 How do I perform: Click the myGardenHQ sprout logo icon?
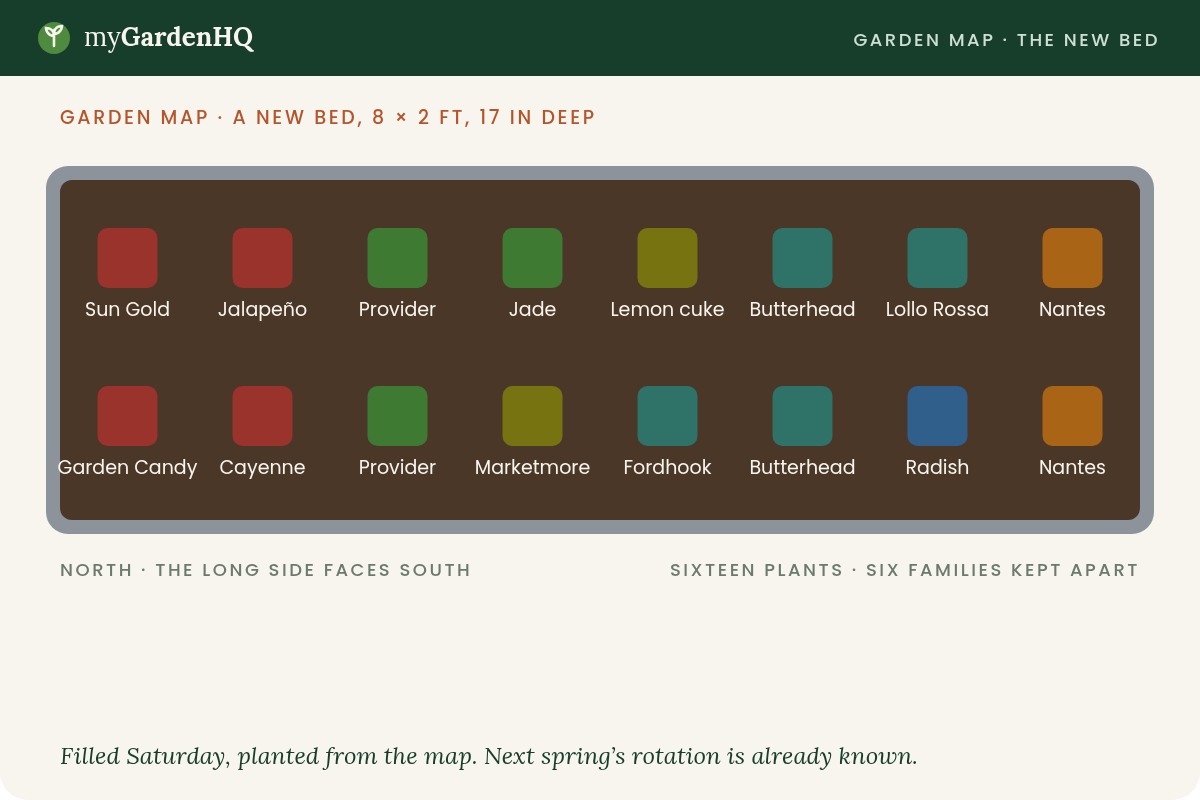coord(54,38)
